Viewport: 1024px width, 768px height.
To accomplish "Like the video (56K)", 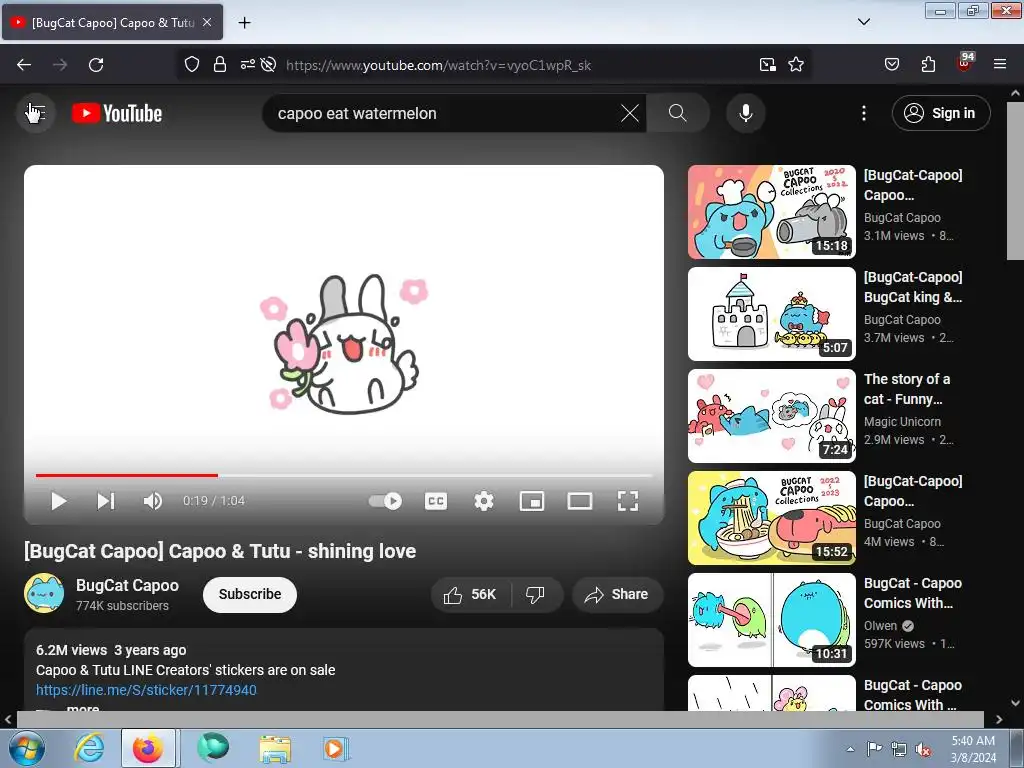I will [x=470, y=594].
